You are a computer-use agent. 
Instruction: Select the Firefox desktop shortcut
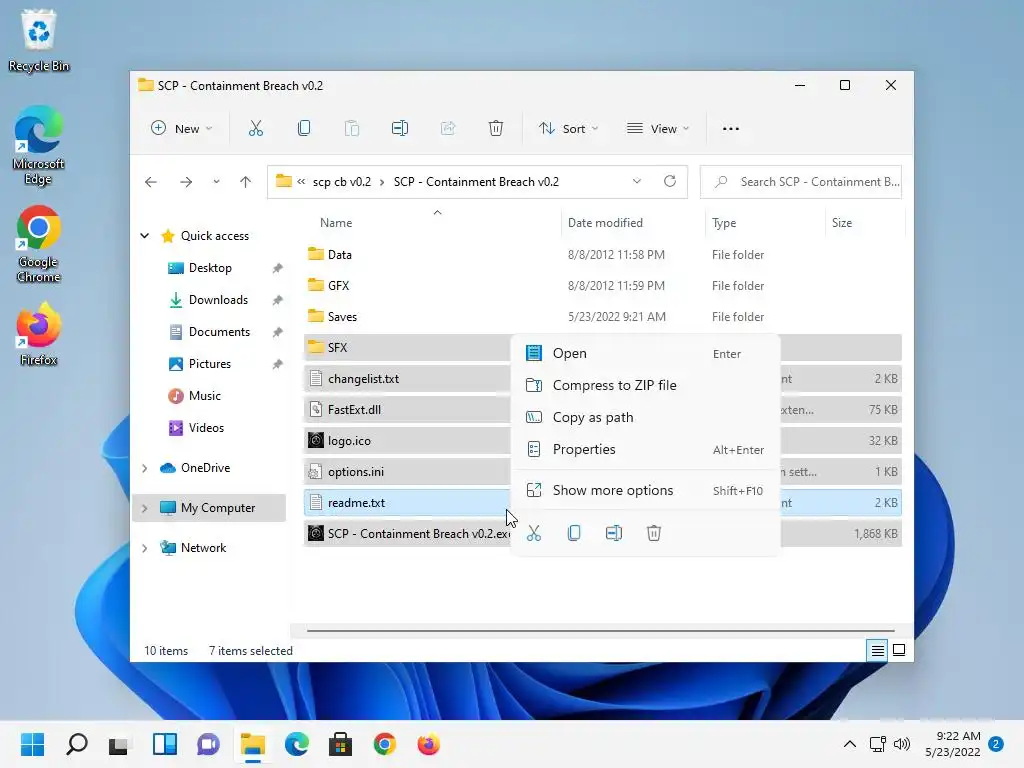39,334
